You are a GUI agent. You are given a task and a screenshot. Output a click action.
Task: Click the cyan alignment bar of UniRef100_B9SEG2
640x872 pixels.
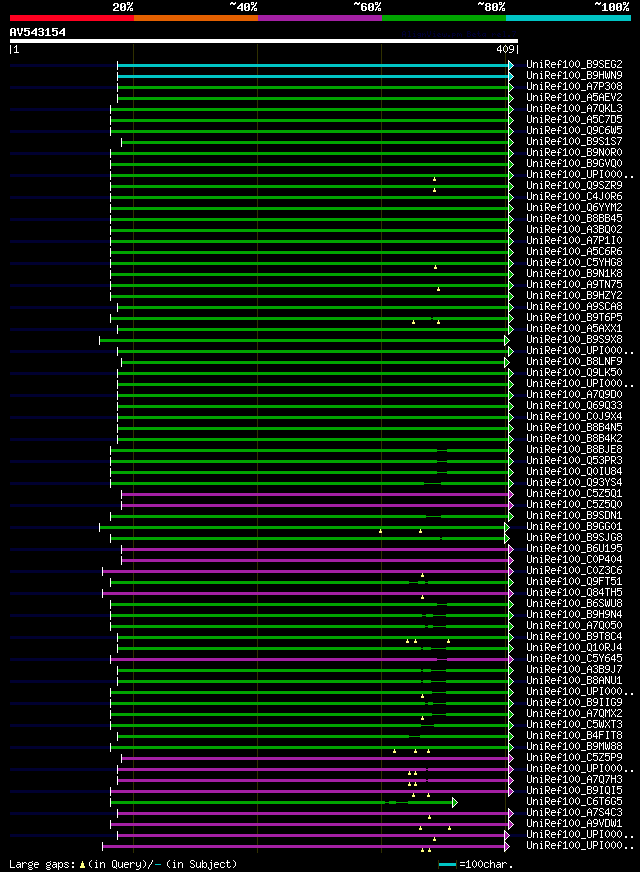coord(313,65)
